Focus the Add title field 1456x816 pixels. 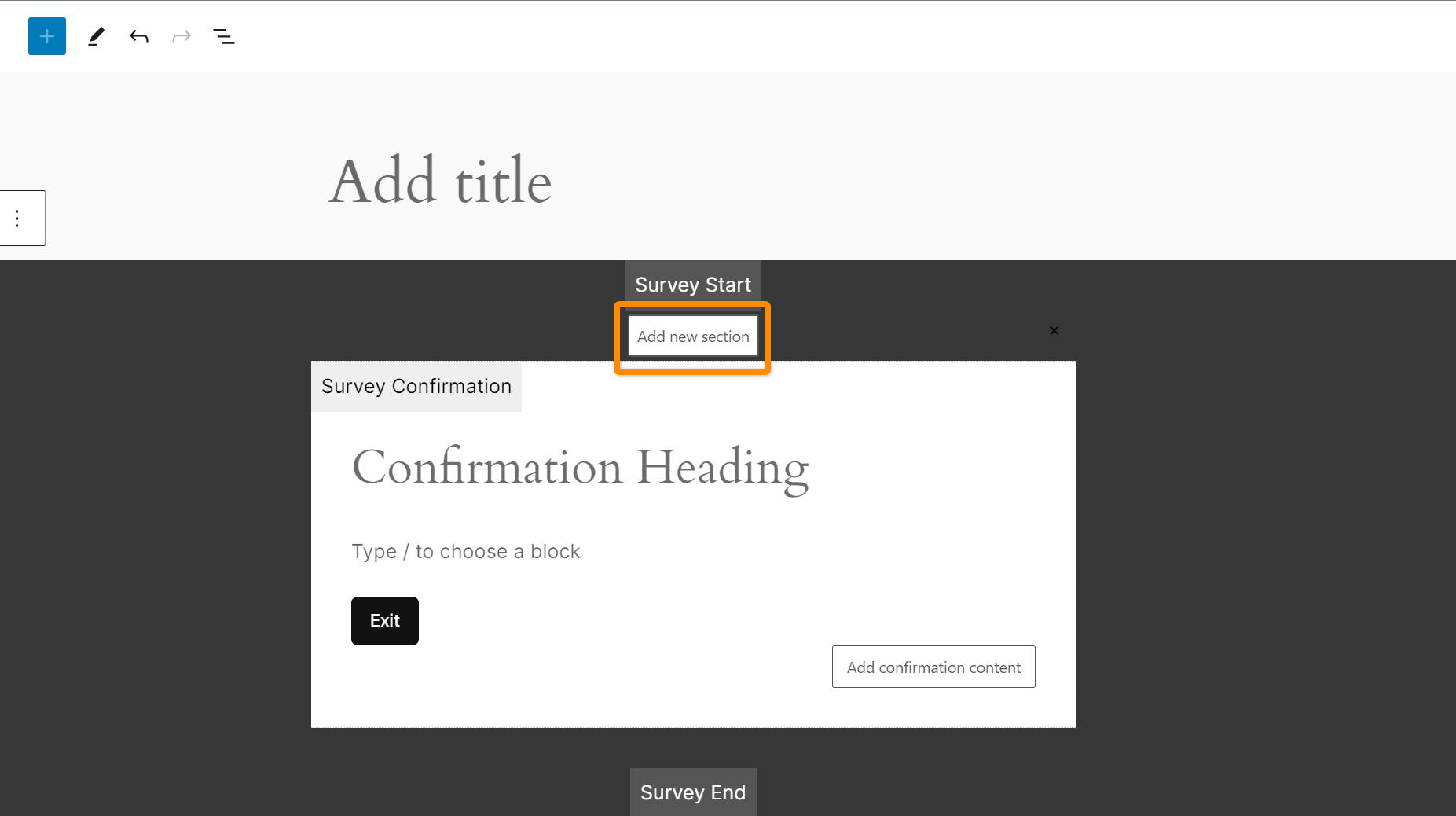point(440,181)
